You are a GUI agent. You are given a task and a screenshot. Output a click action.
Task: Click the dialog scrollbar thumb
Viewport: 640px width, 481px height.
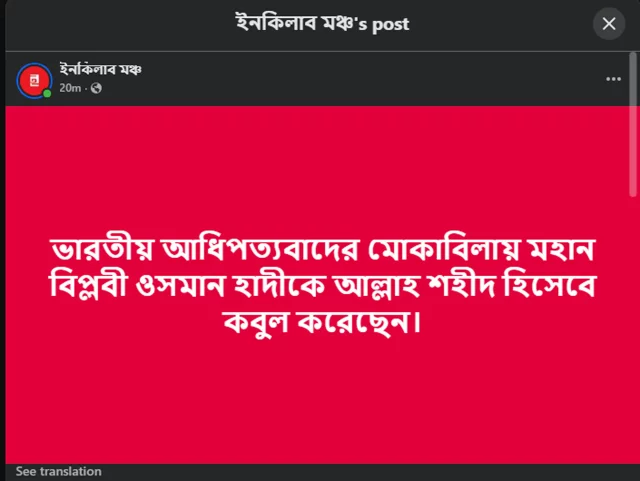tap(633, 125)
